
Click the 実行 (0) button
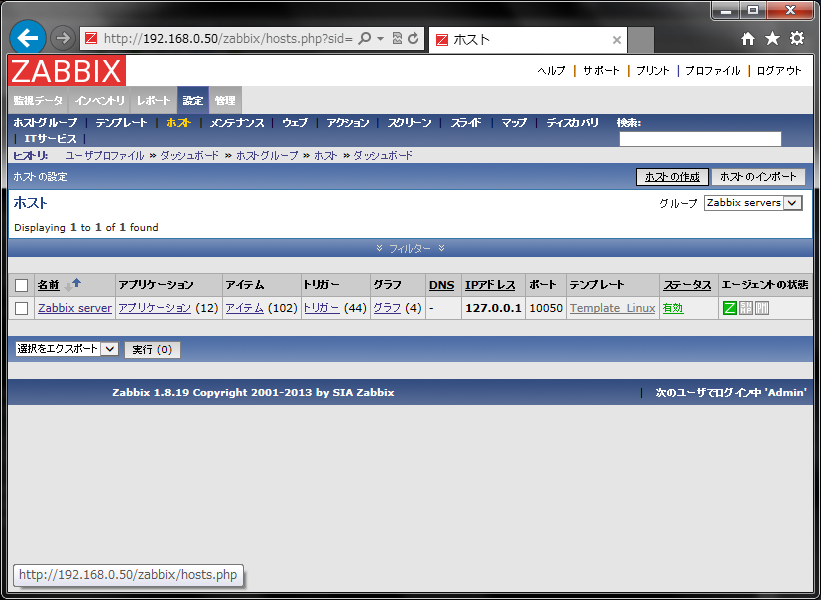(152, 349)
